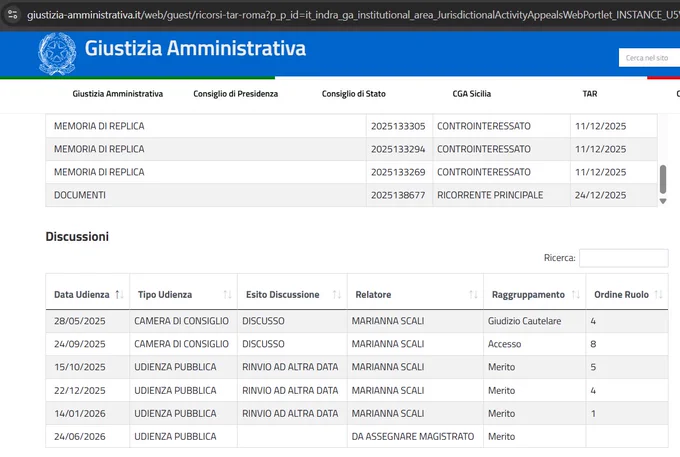Viewport: 680px width, 457px height.
Task: Click the CAMERA DI CONSIGLIO cell for 28/05/2025
Action: tap(181, 321)
